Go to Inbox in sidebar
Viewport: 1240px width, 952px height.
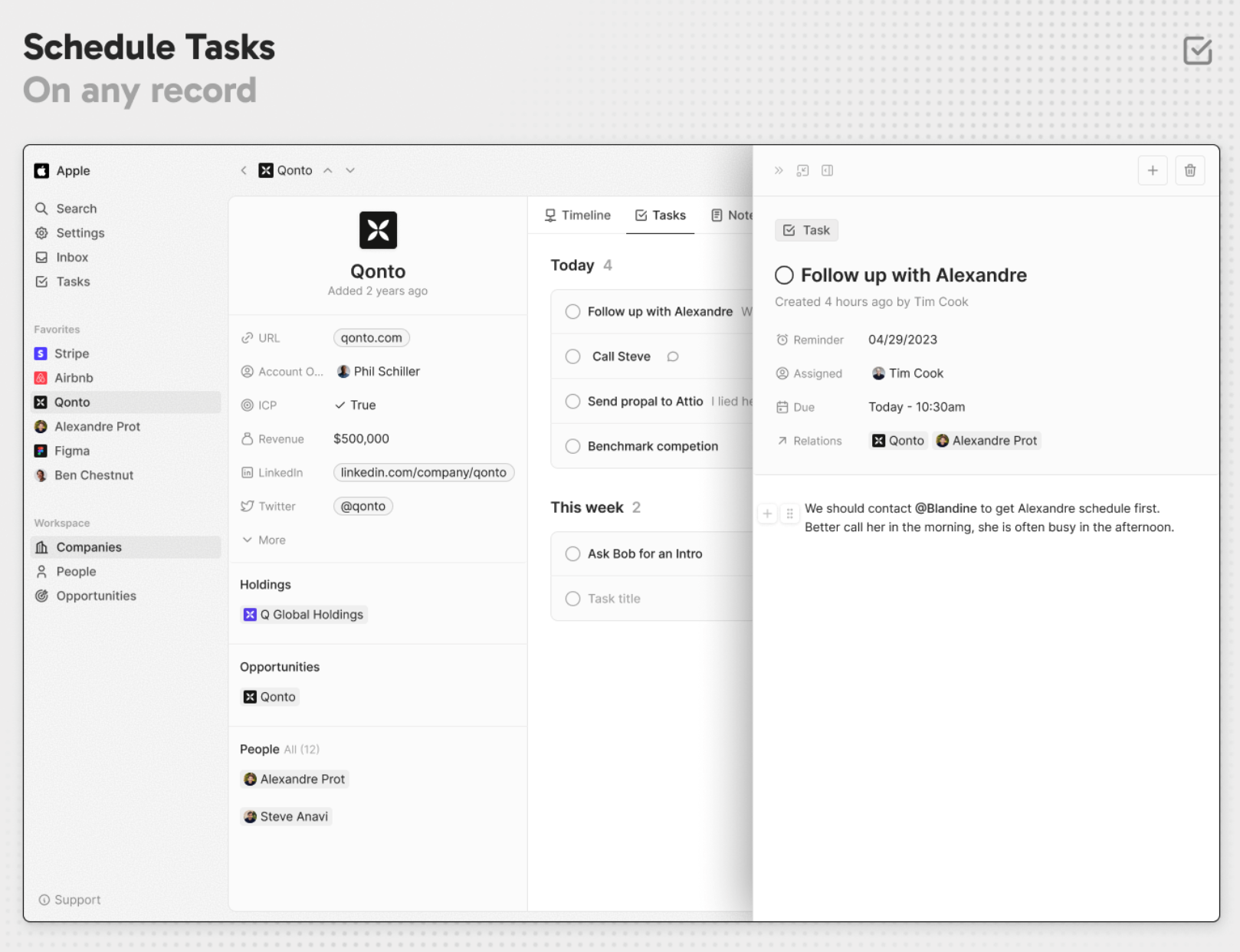[61, 258]
